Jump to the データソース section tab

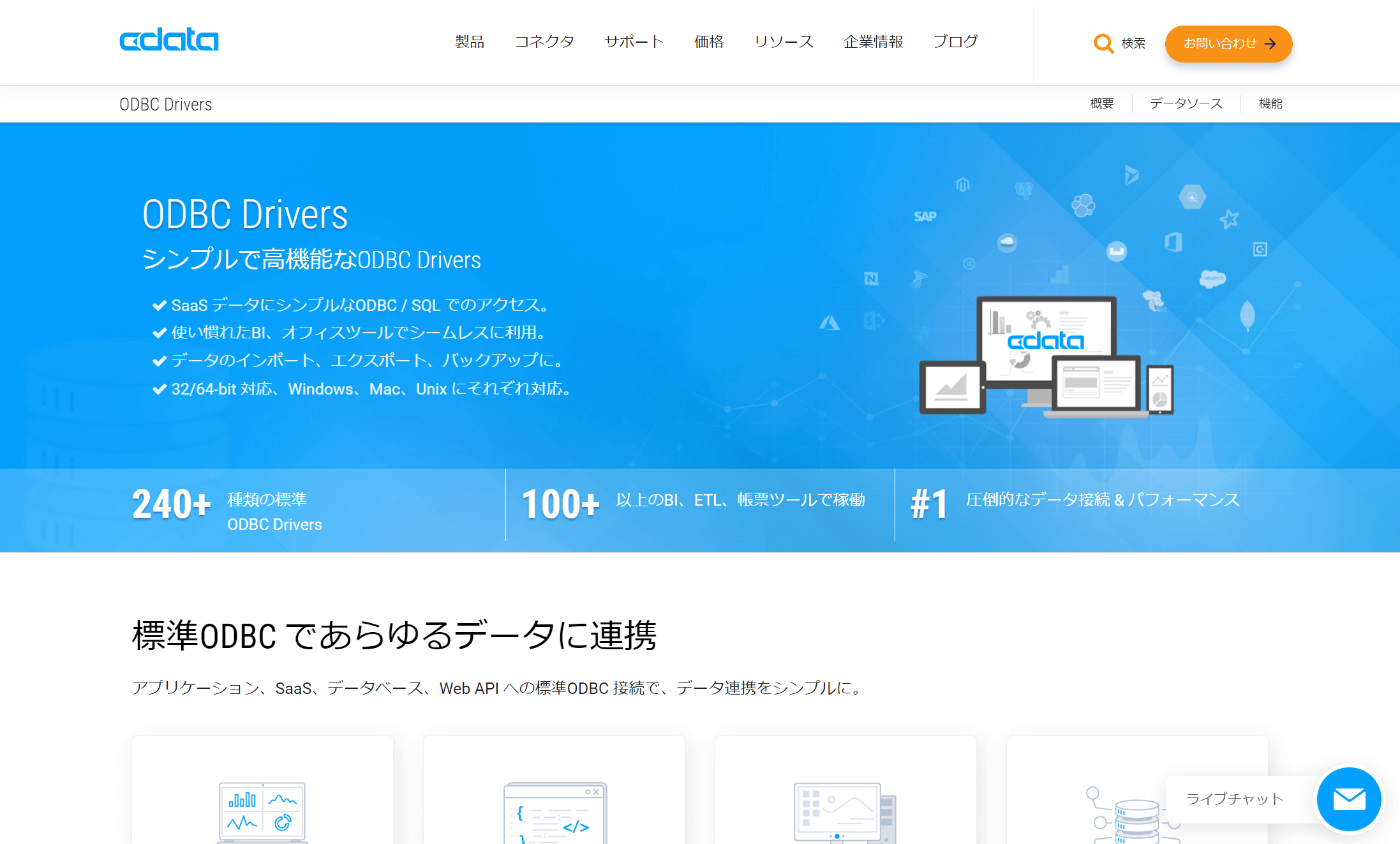1186,103
